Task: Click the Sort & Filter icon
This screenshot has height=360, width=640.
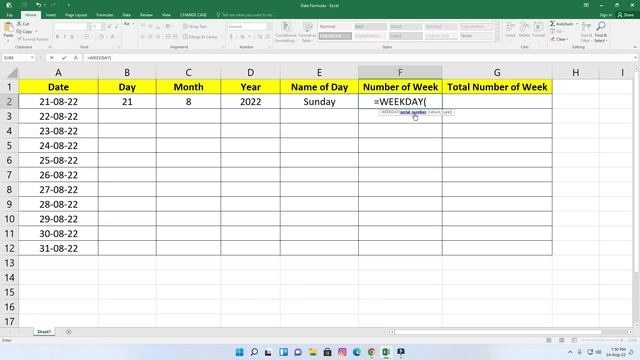Action: [586, 27]
